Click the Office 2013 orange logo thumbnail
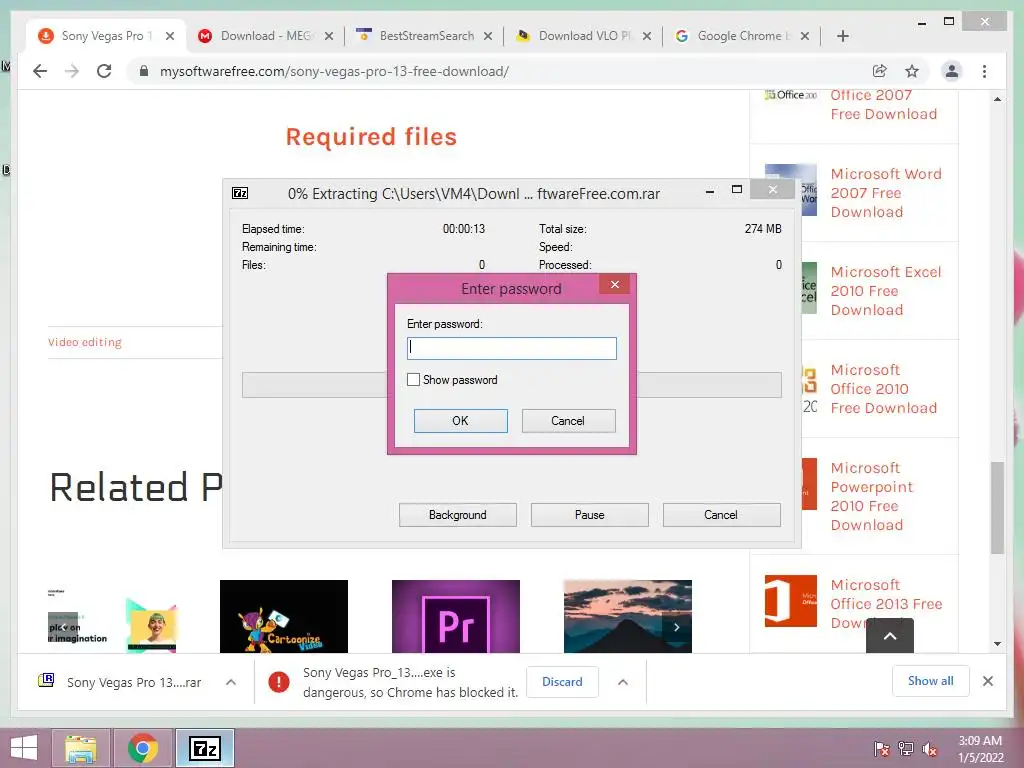This screenshot has width=1024, height=768. point(790,601)
